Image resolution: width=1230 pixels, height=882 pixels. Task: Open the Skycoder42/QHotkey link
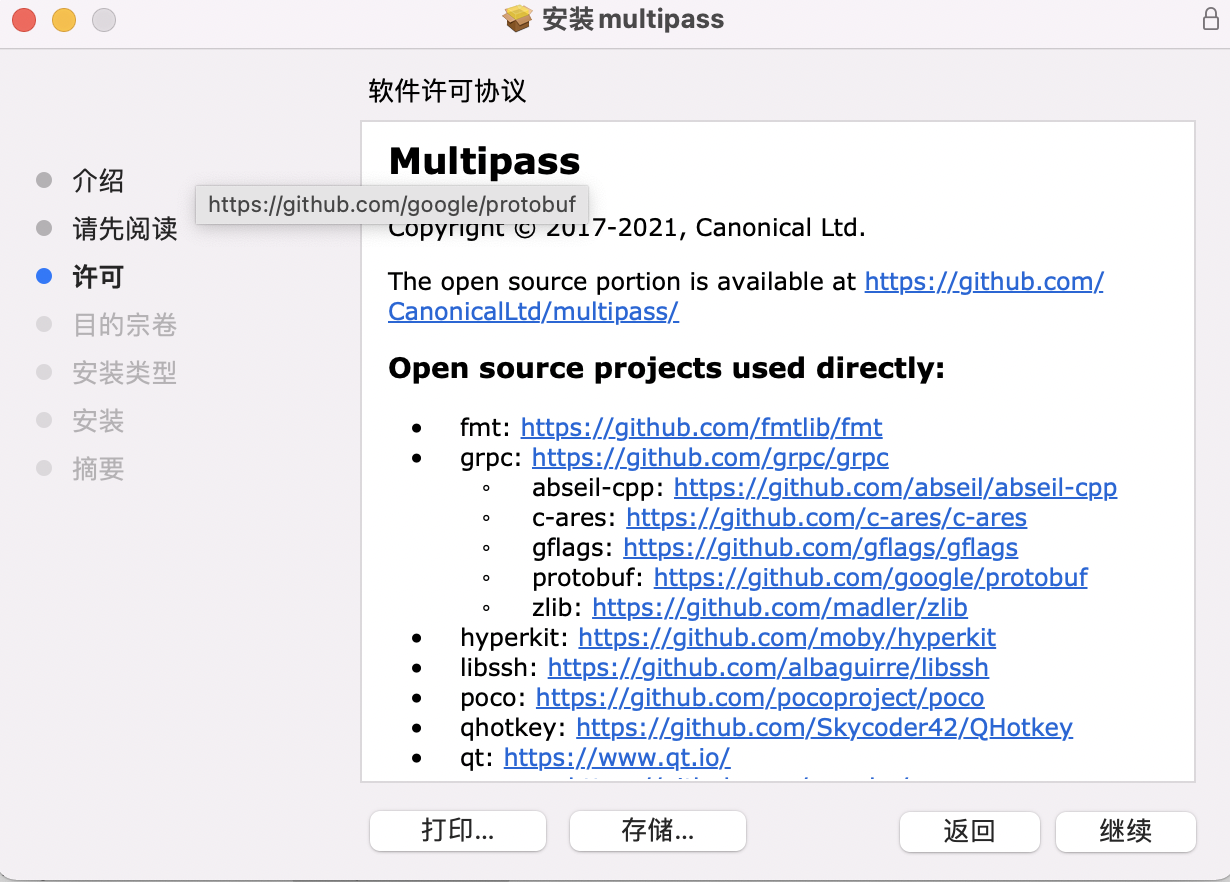pyautogui.click(x=823, y=727)
